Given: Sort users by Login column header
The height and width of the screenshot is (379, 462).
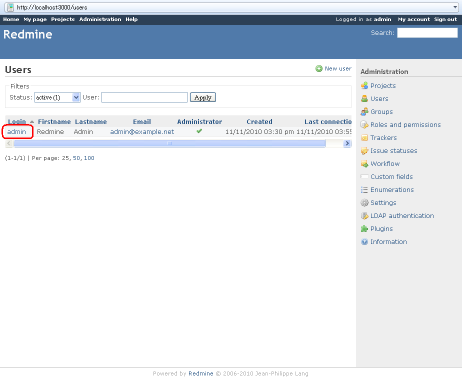Looking at the screenshot, I should click(17, 121).
